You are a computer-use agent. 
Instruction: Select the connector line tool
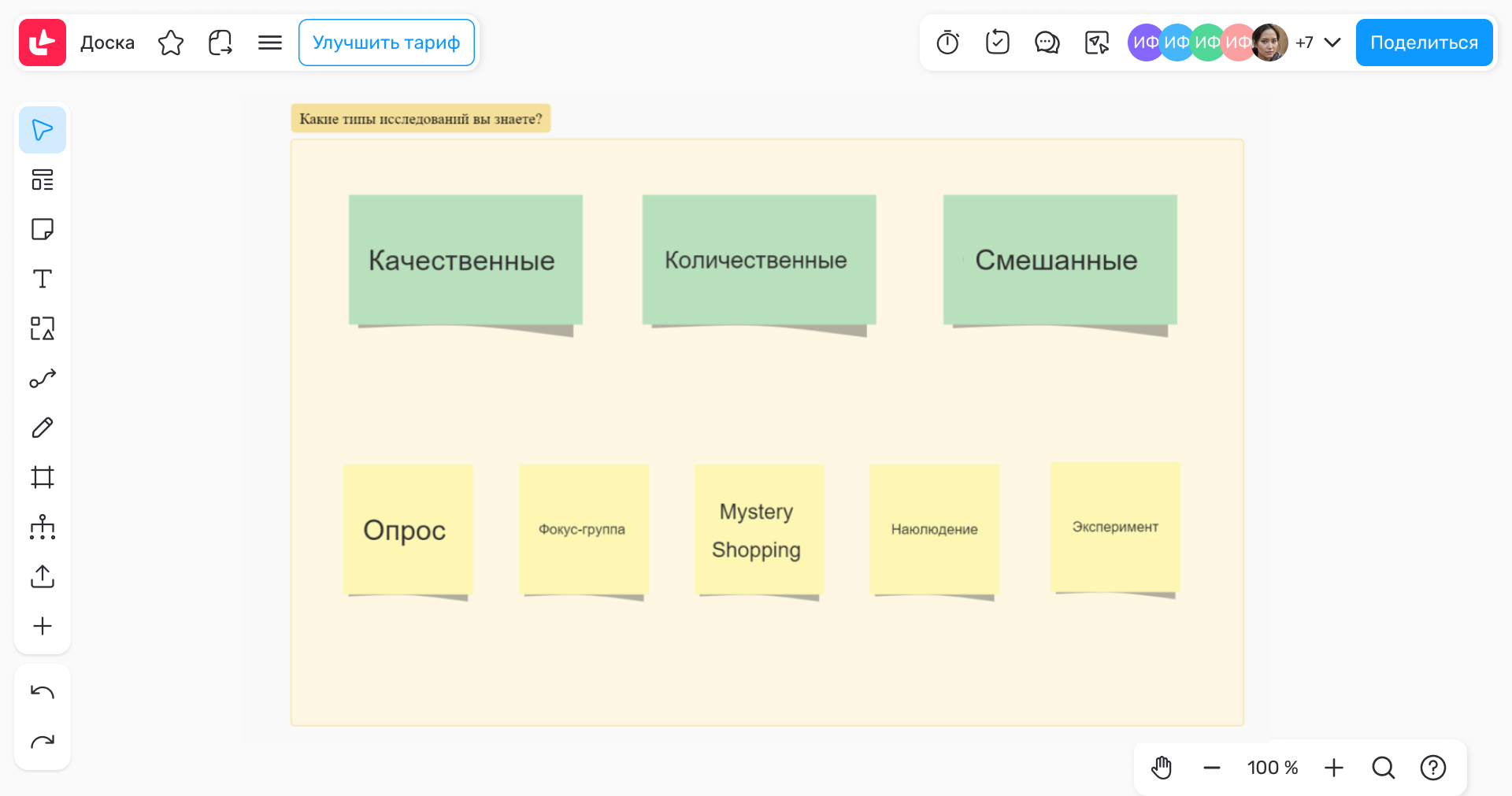tap(43, 378)
